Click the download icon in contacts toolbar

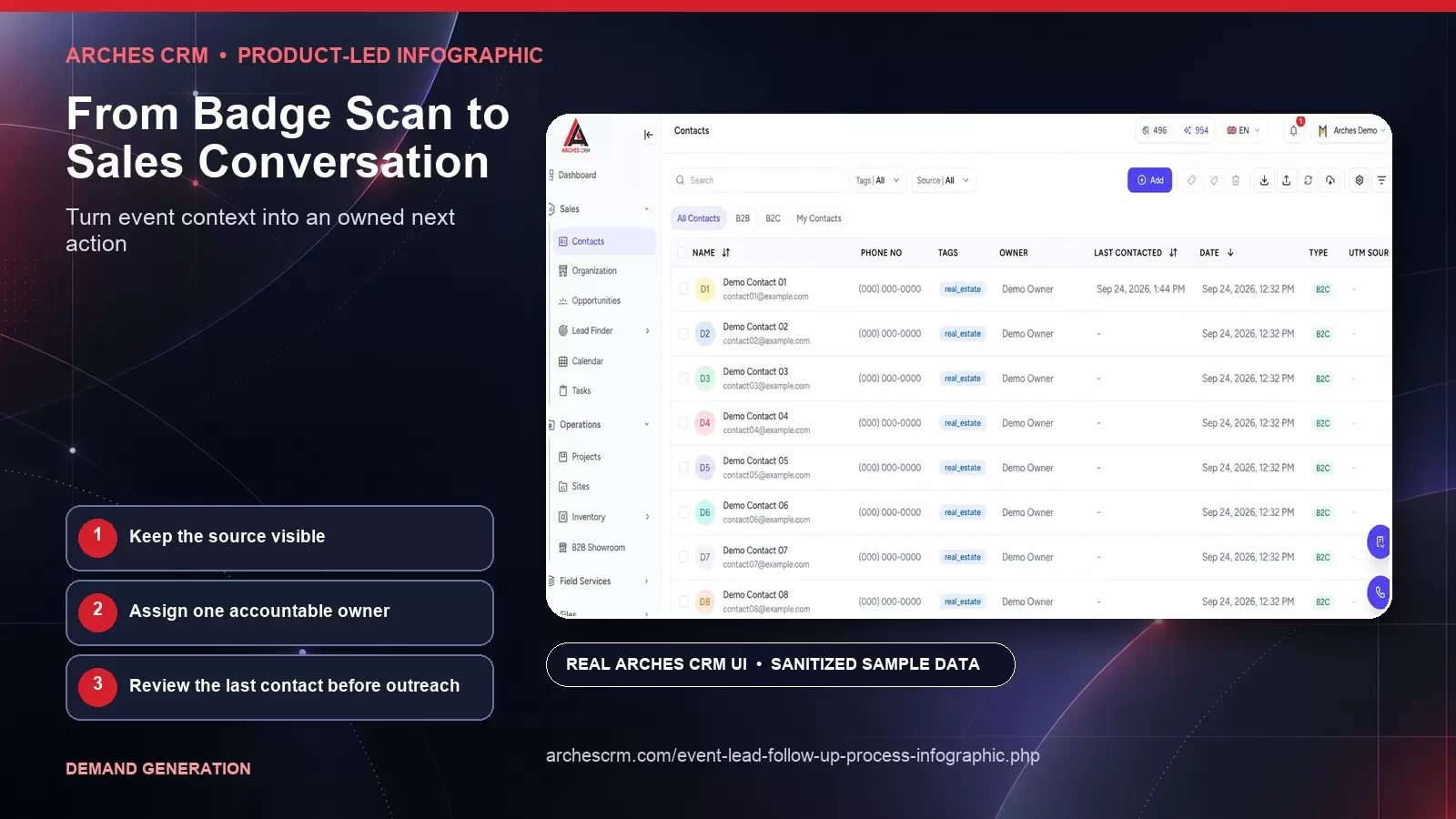click(1264, 180)
